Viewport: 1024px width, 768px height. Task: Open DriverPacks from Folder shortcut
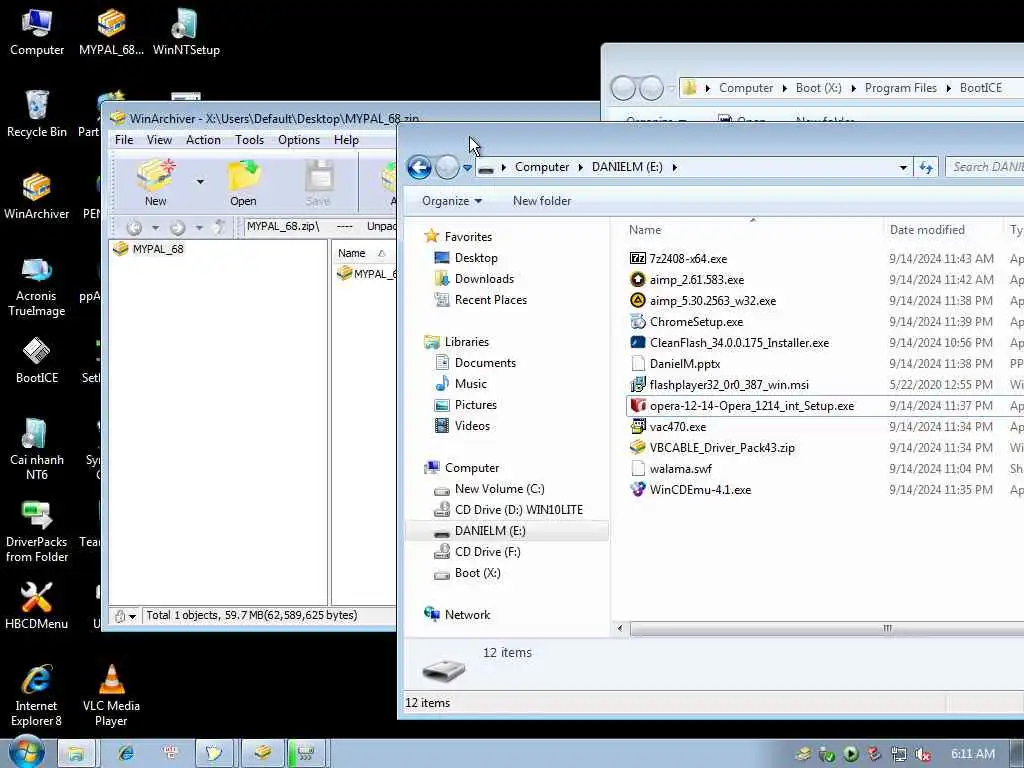37,532
